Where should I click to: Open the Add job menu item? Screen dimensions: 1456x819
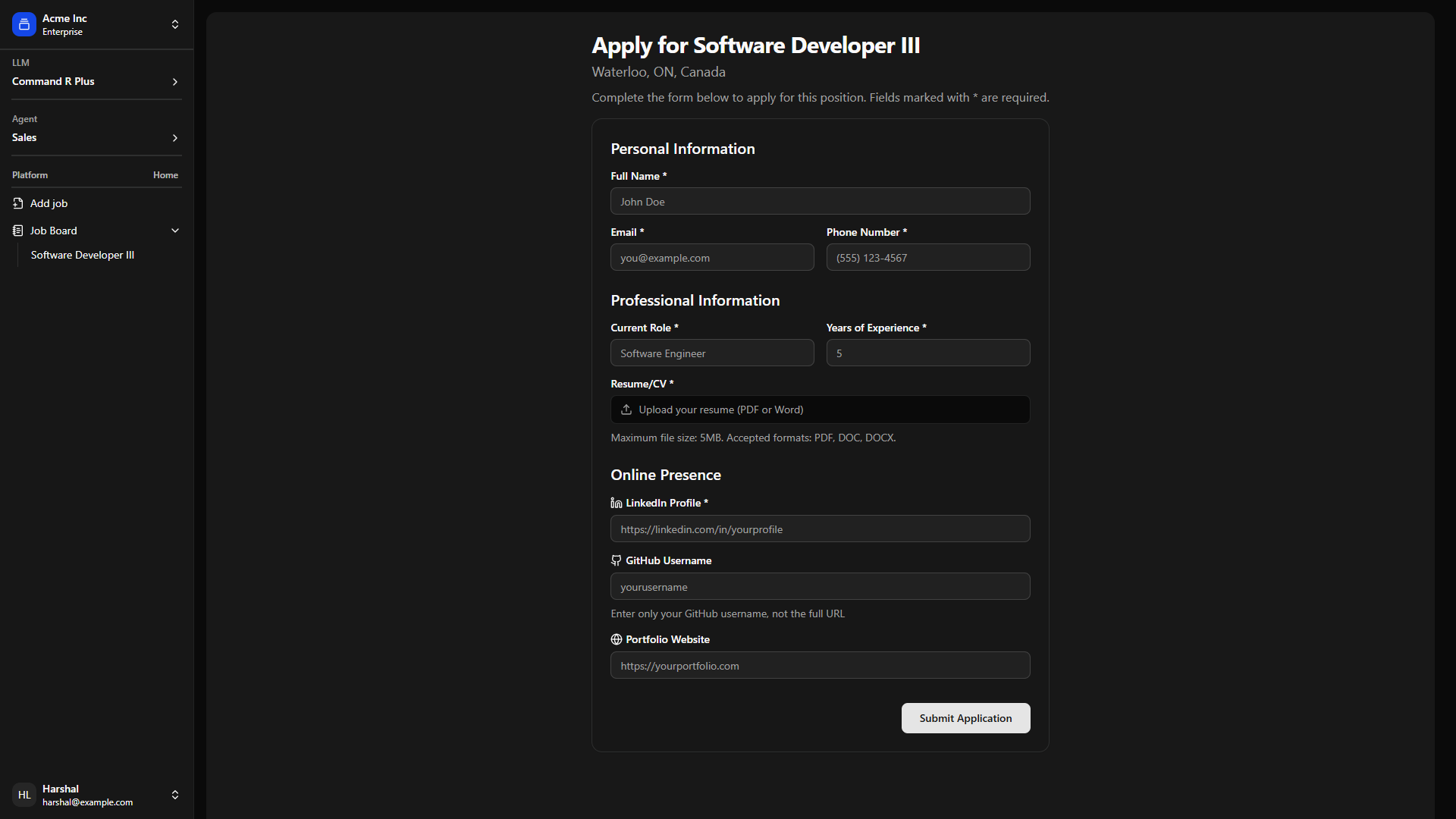(49, 203)
